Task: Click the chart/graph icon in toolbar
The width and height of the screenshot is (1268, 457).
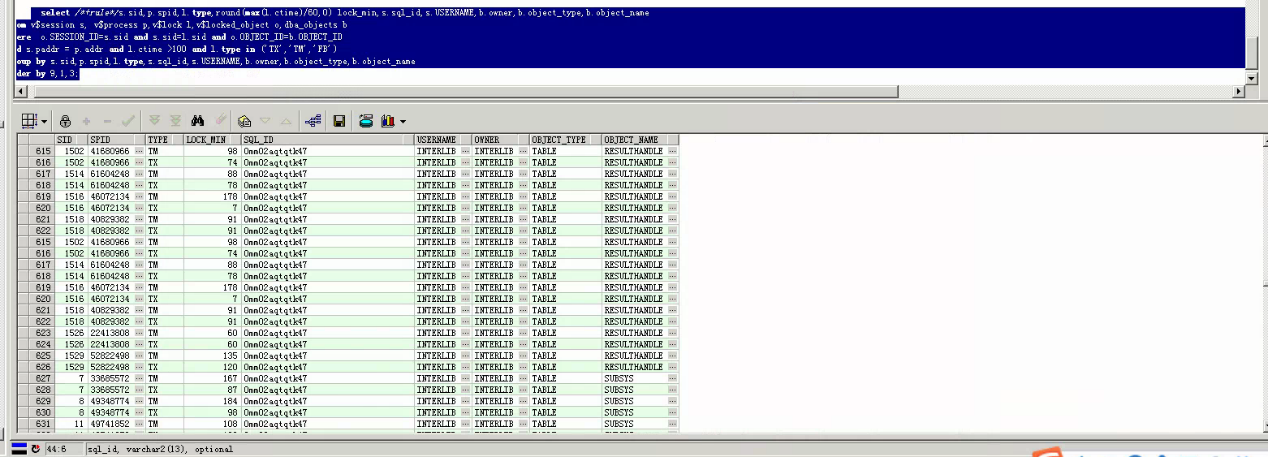Action: (x=387, y=121)
